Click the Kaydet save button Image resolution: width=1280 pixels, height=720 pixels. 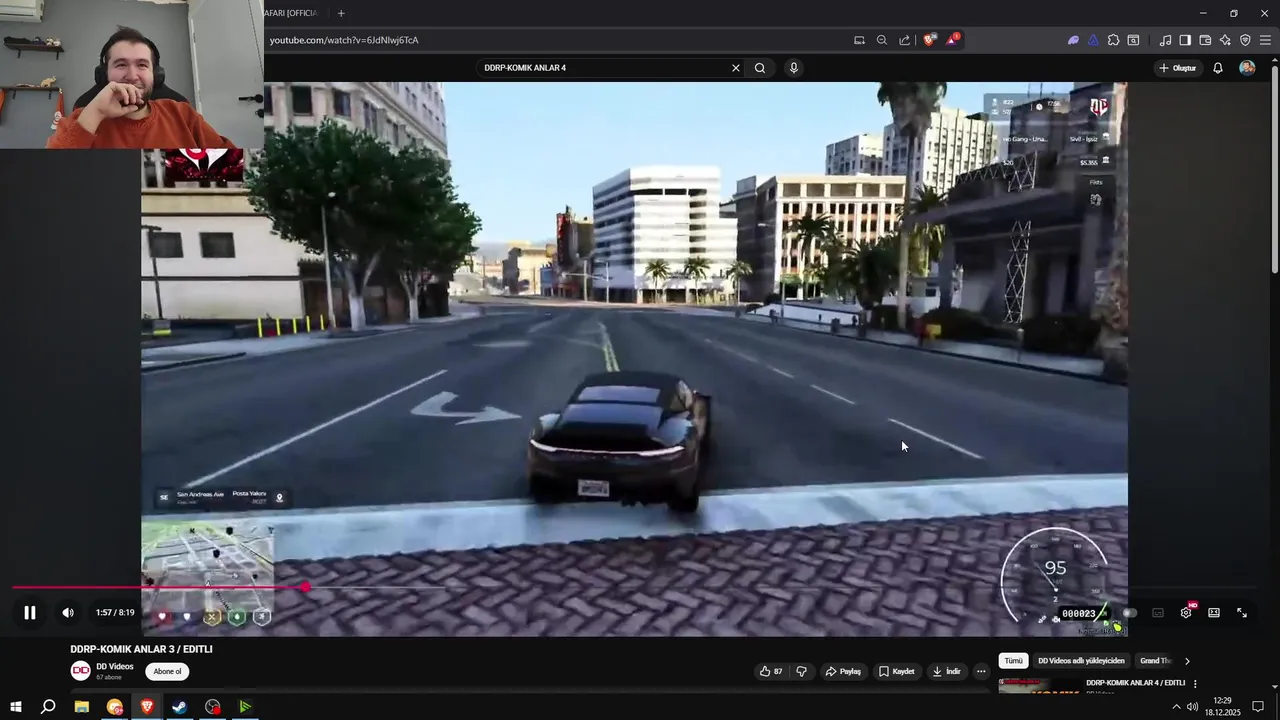(x=897, y=671)
